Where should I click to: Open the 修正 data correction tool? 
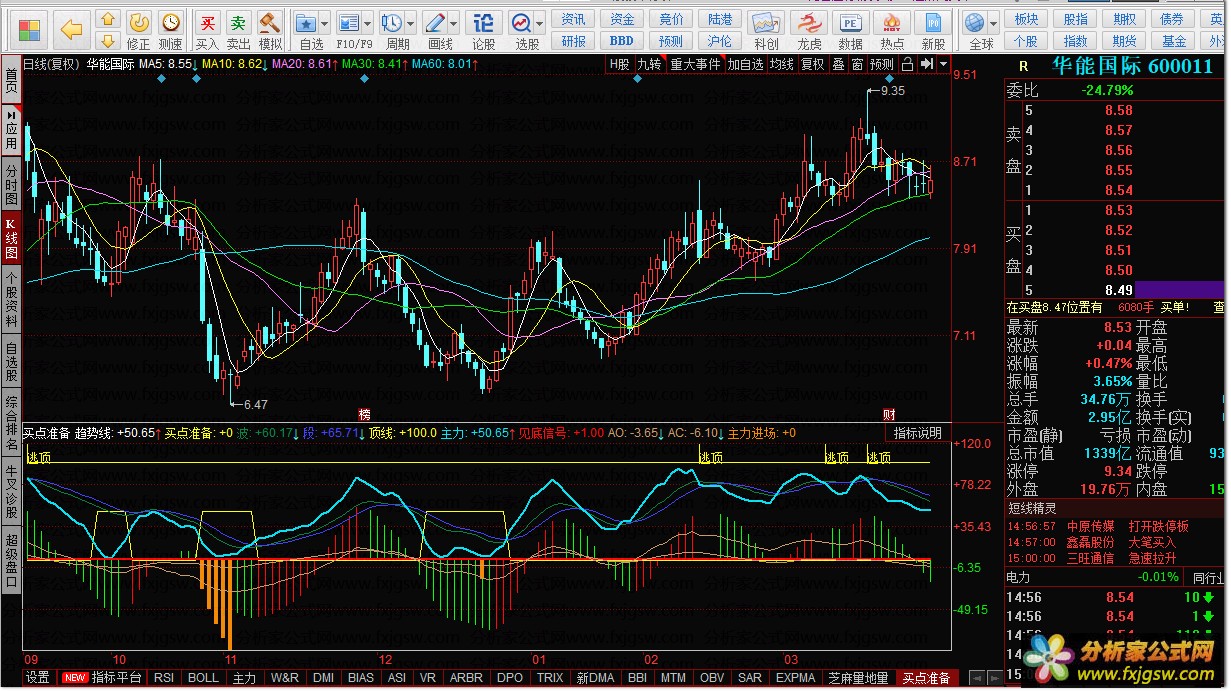point(139,30)
